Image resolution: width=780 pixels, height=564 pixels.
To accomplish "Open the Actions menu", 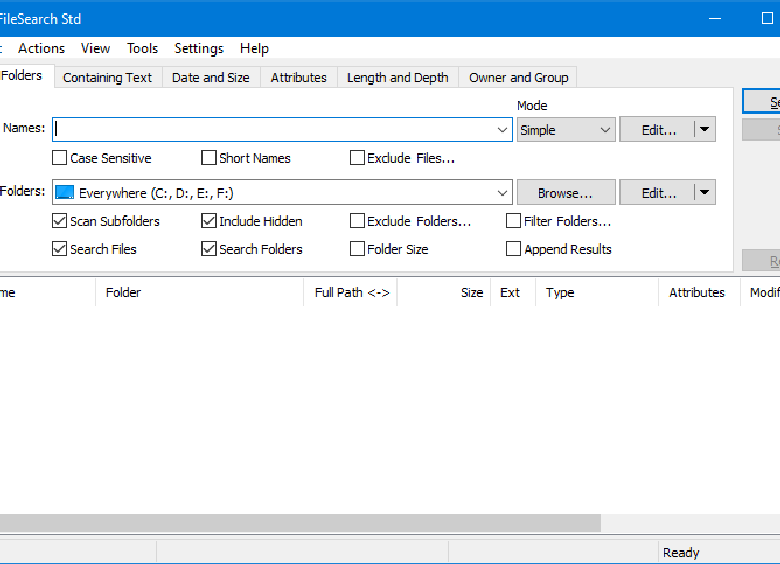I will (41, 48).
